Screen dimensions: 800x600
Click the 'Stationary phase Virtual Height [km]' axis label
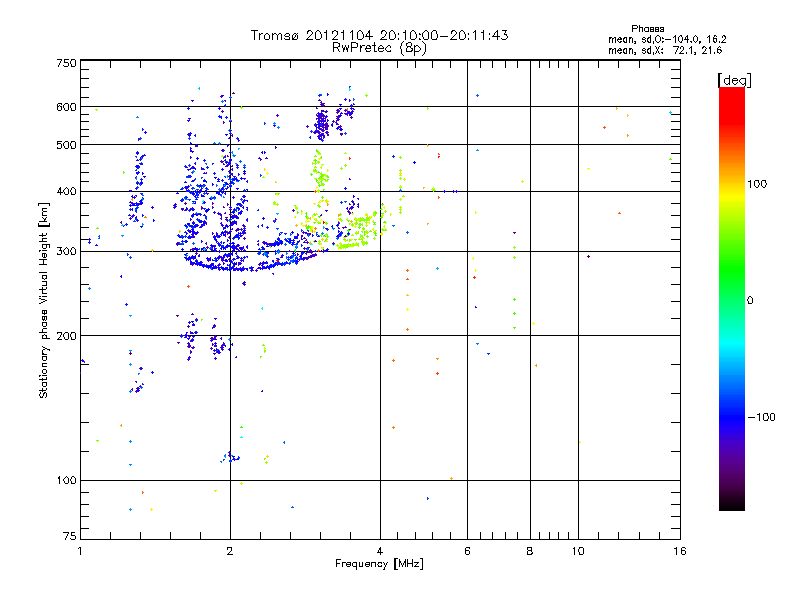pyautogui.click(x=44, y=300)
